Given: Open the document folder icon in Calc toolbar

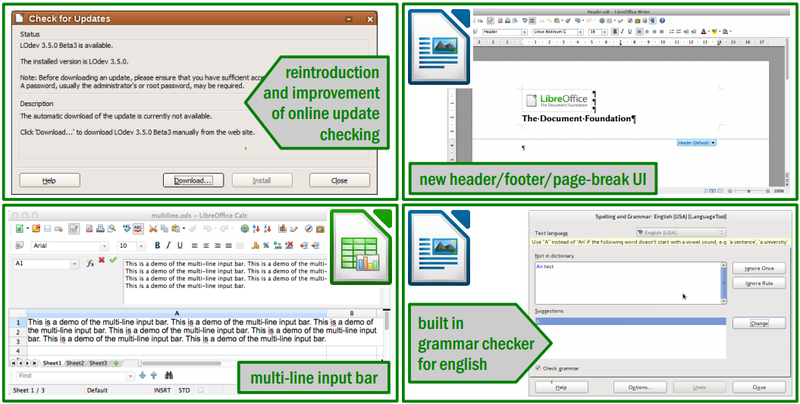Looking at the screenshot, I should pos(36,229).
